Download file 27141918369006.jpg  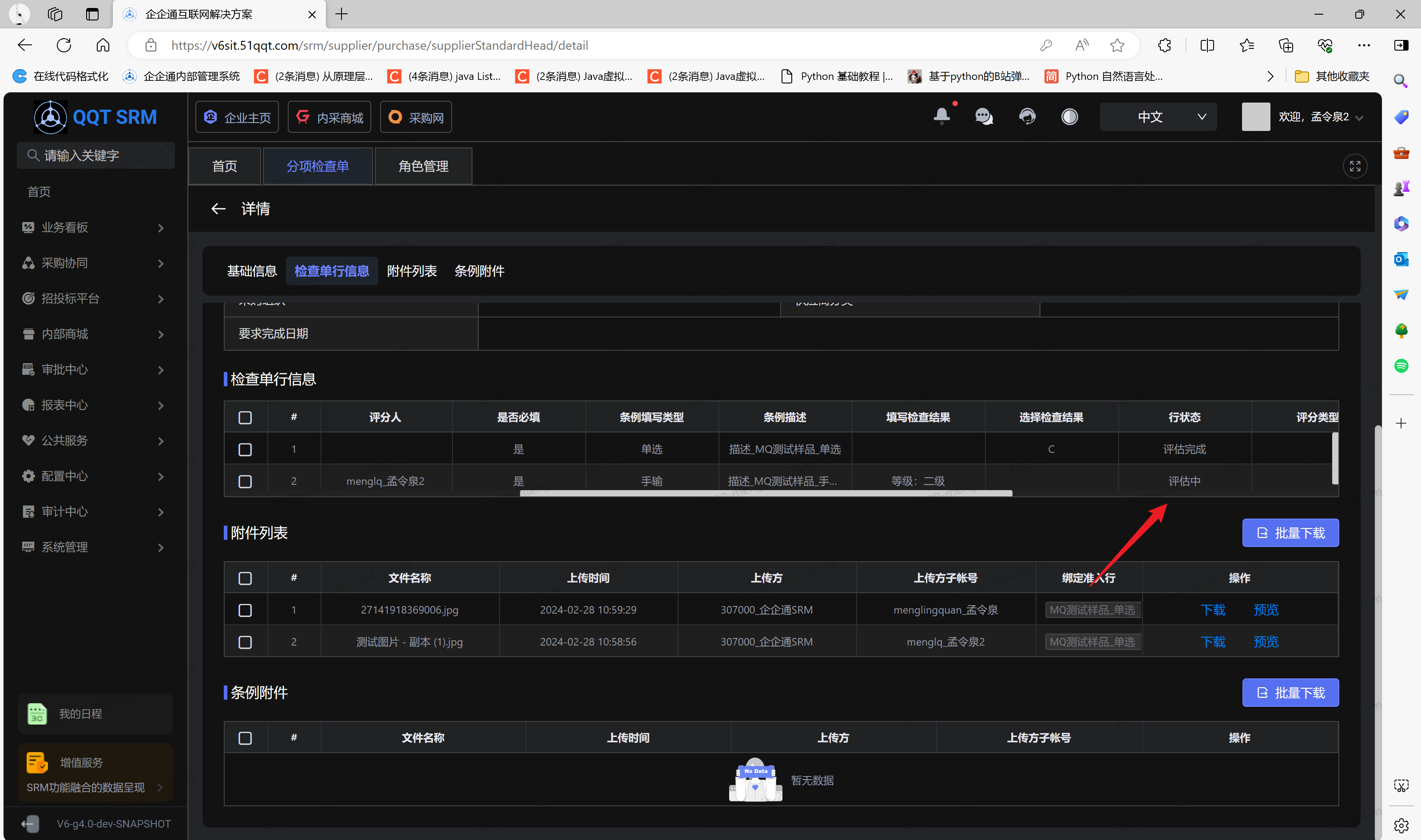(1213, 610)
